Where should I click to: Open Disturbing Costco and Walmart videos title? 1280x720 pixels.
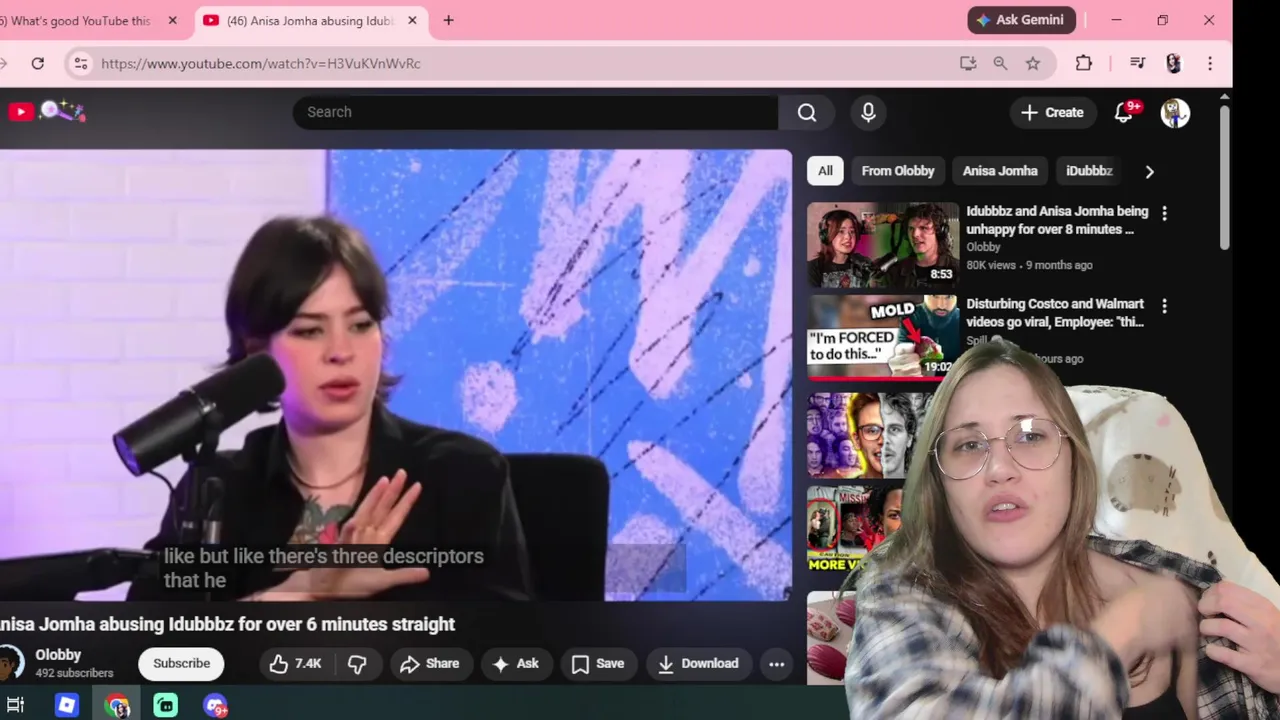[1055, 313]
